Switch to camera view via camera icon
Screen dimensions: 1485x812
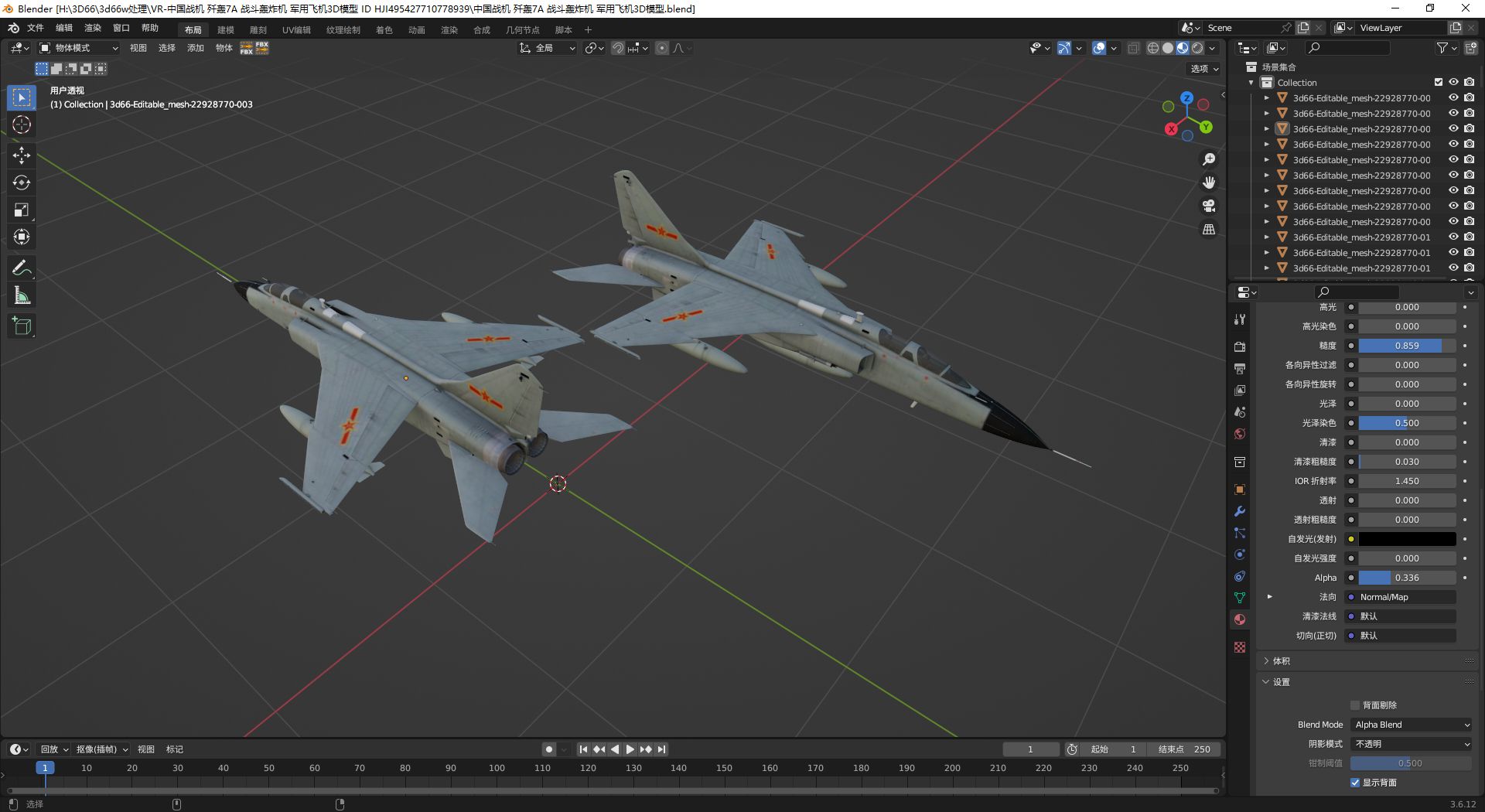click(x=1209, y=206)
